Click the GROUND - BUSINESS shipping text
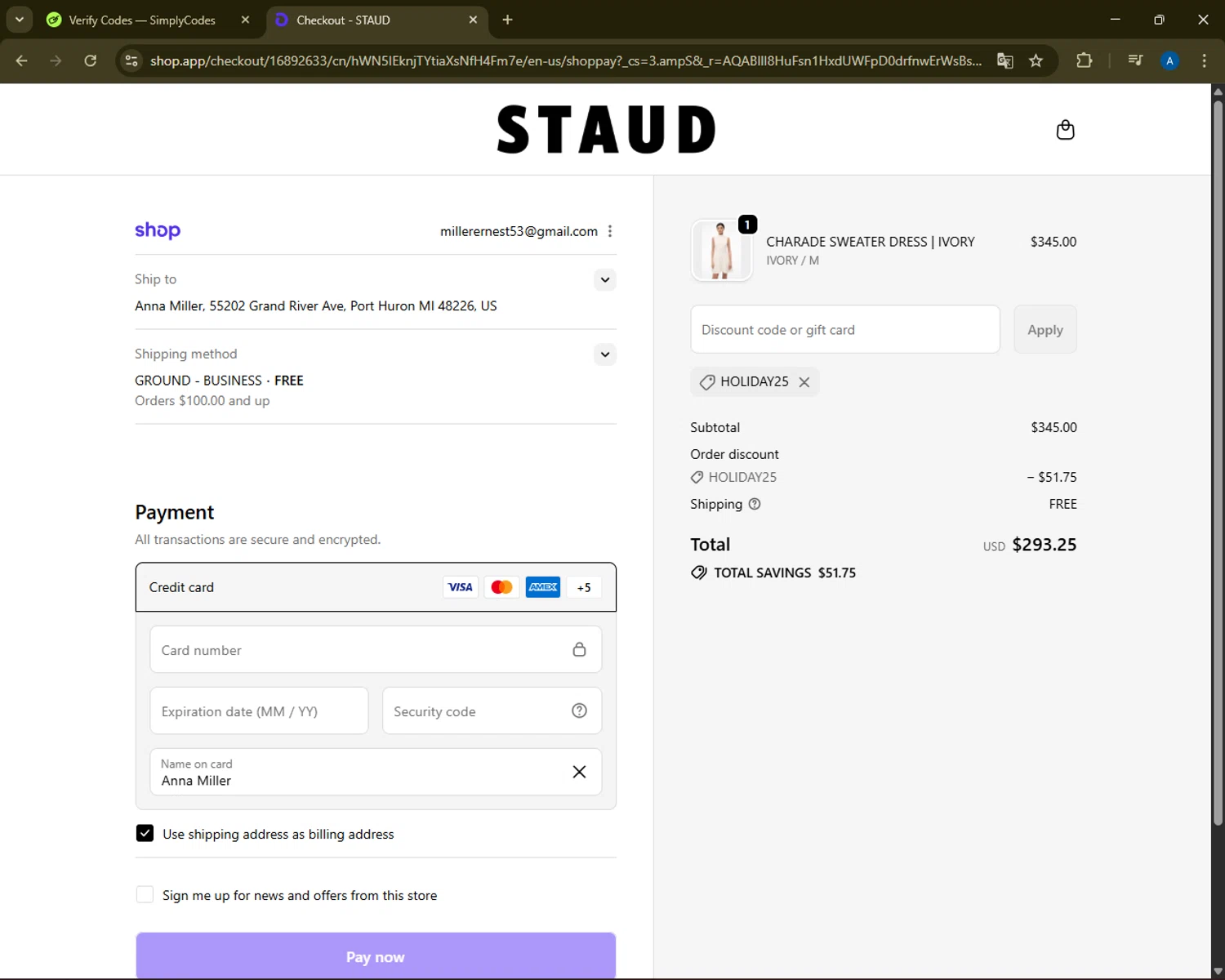The height and width of the screenshot is (980, 1225). [198, 381]
